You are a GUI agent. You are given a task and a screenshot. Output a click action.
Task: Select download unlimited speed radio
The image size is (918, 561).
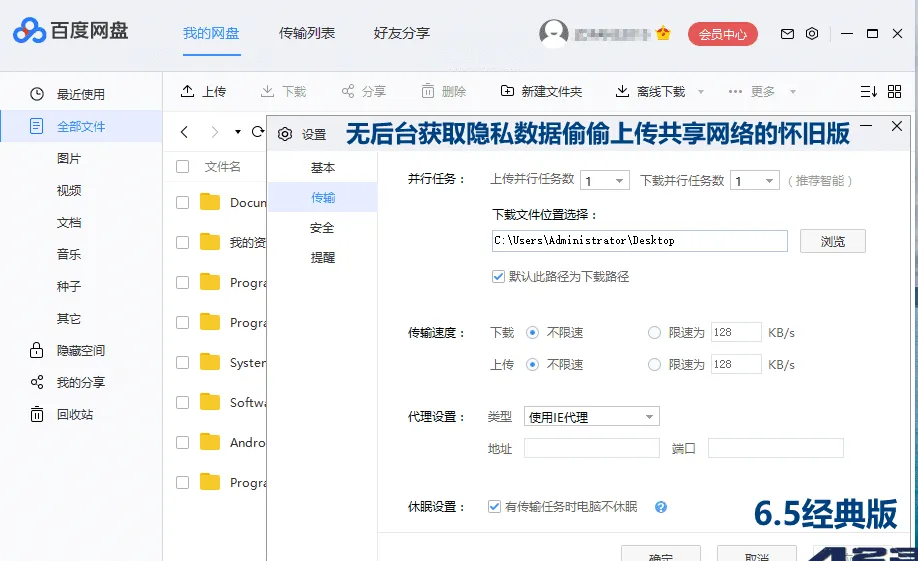(532, 333)
